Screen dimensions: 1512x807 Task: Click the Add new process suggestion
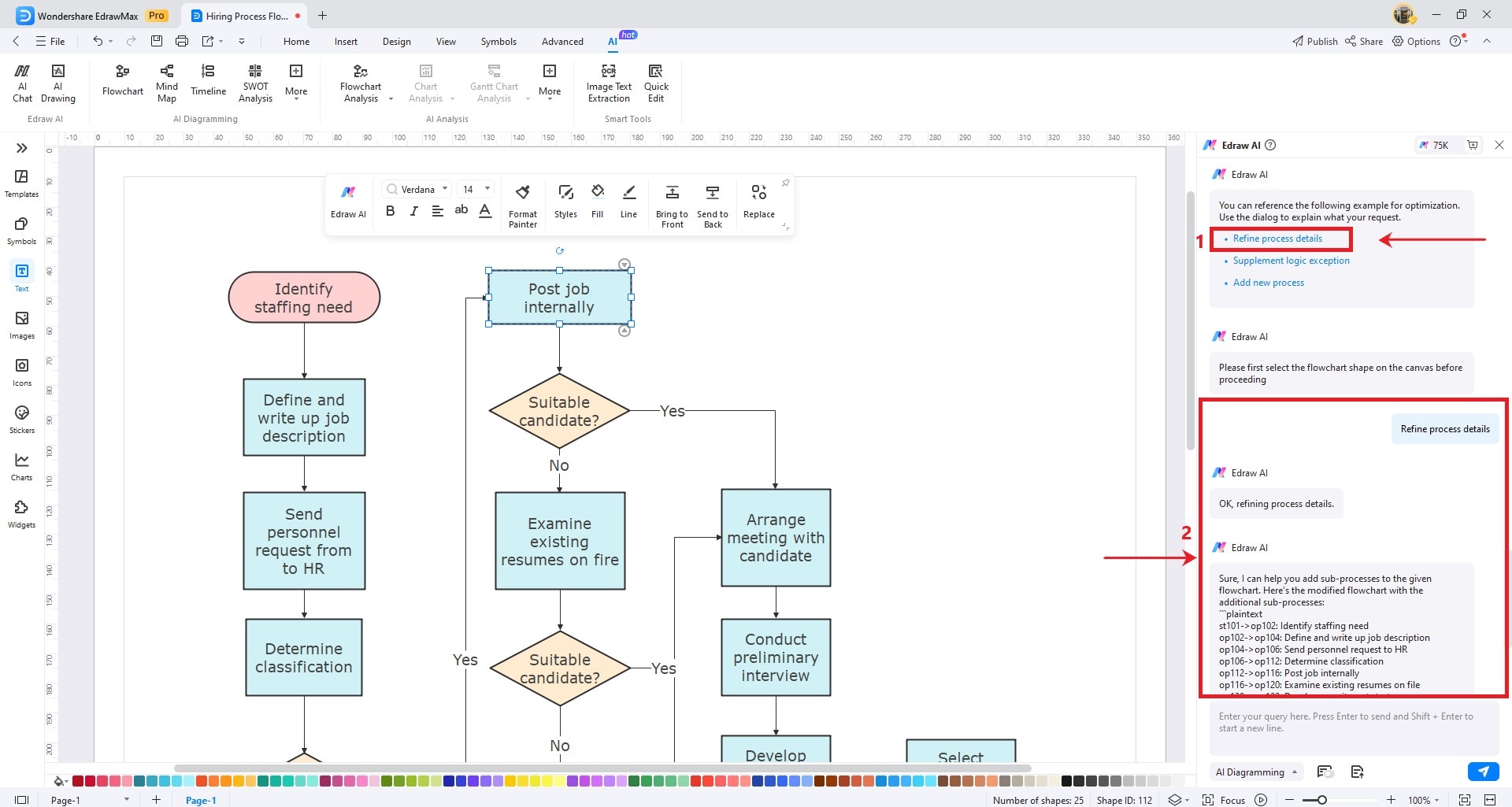(x=1268, y=283)
